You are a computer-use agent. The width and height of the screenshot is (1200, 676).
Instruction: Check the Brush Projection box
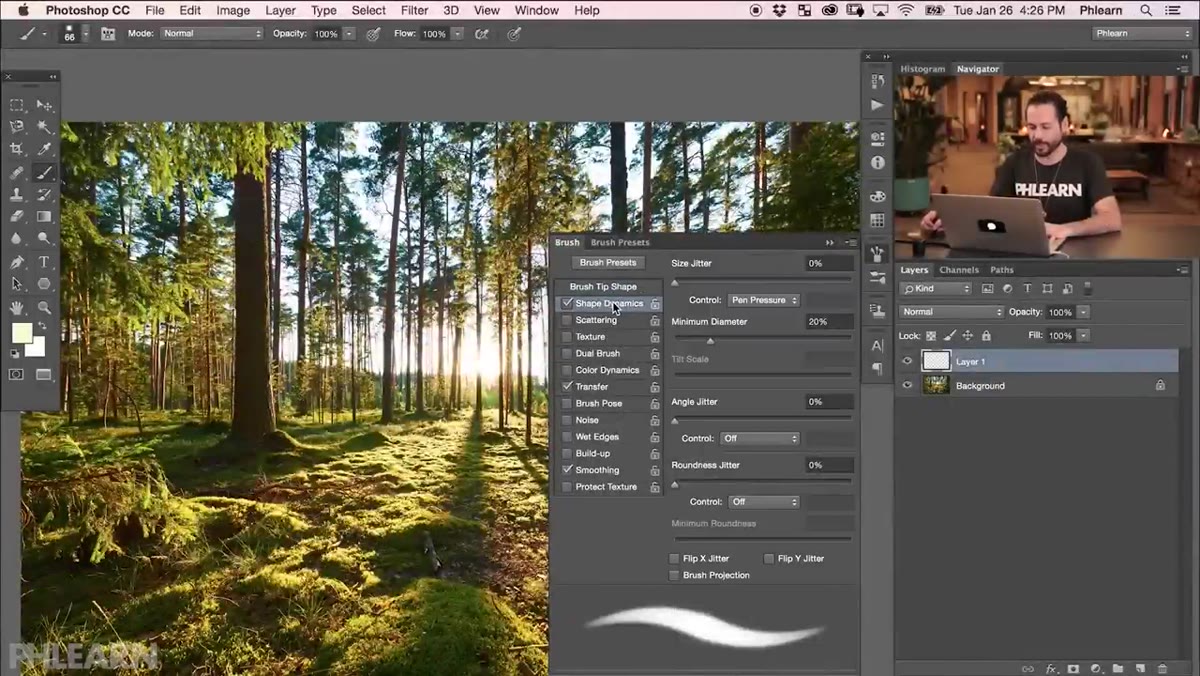675,575
